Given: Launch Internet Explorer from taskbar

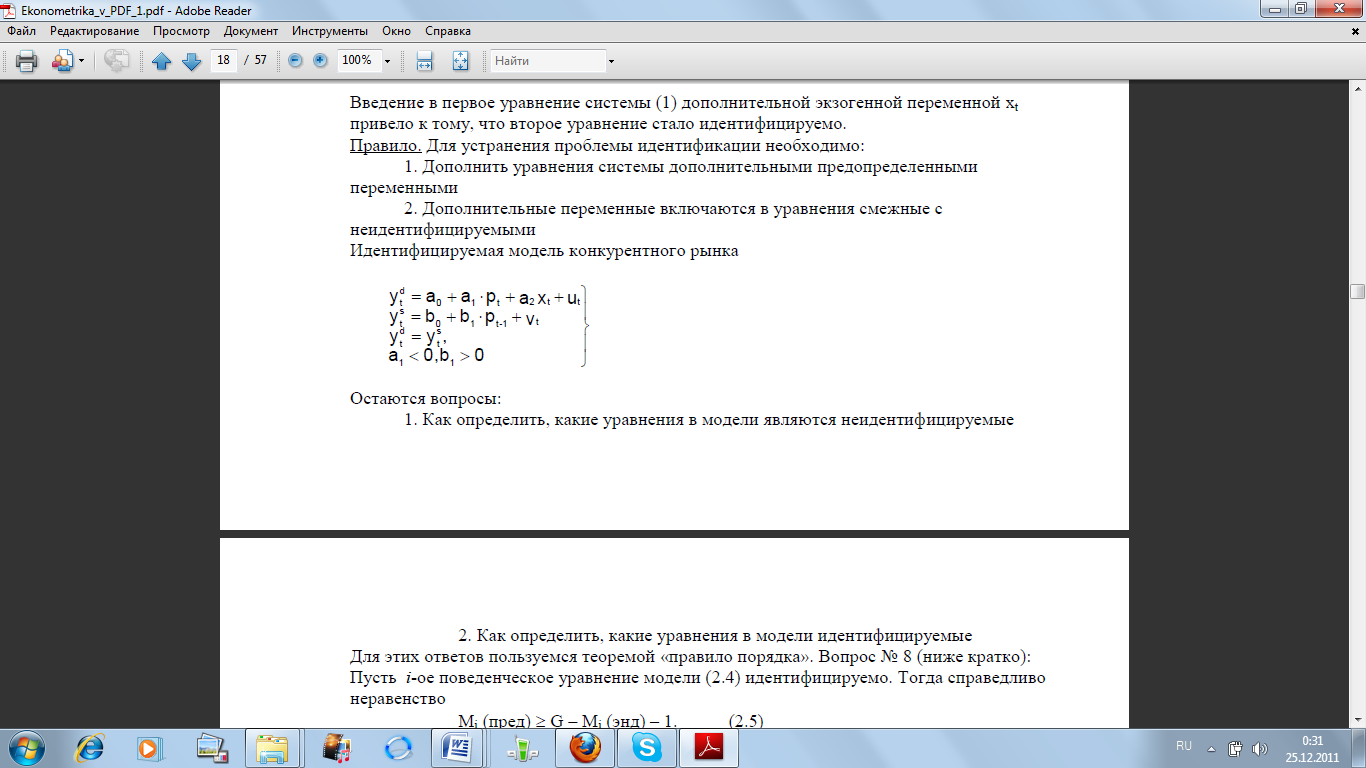Looking at the screenshot, I should click(x=90, y=747).
